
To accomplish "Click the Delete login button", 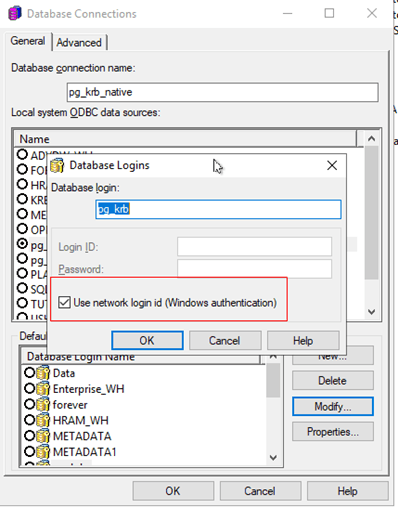I will pyautogui.click(x=333, y=380).
